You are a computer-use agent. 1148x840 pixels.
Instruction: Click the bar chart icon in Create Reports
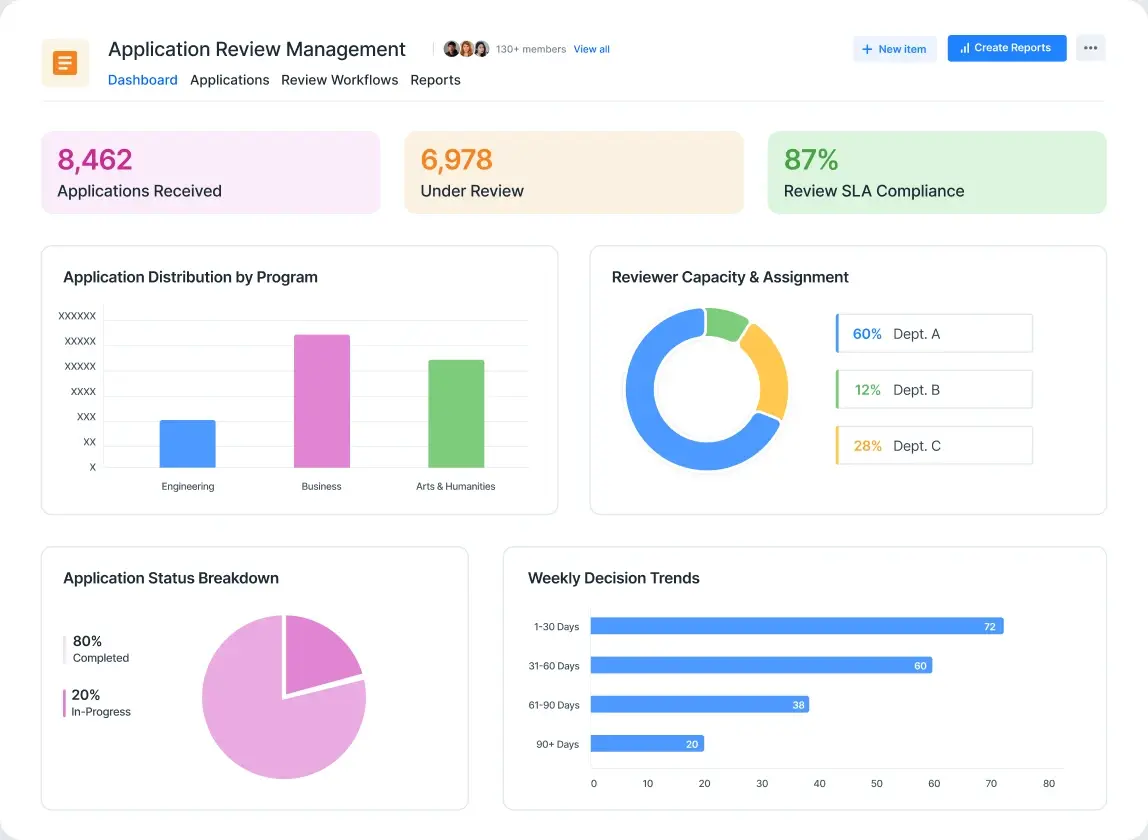(964, 48)
